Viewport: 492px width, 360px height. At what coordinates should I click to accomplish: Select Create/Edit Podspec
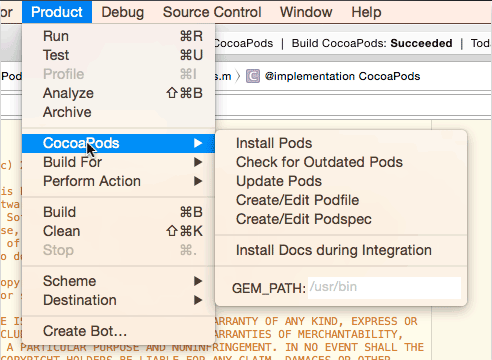pos(341,219)
